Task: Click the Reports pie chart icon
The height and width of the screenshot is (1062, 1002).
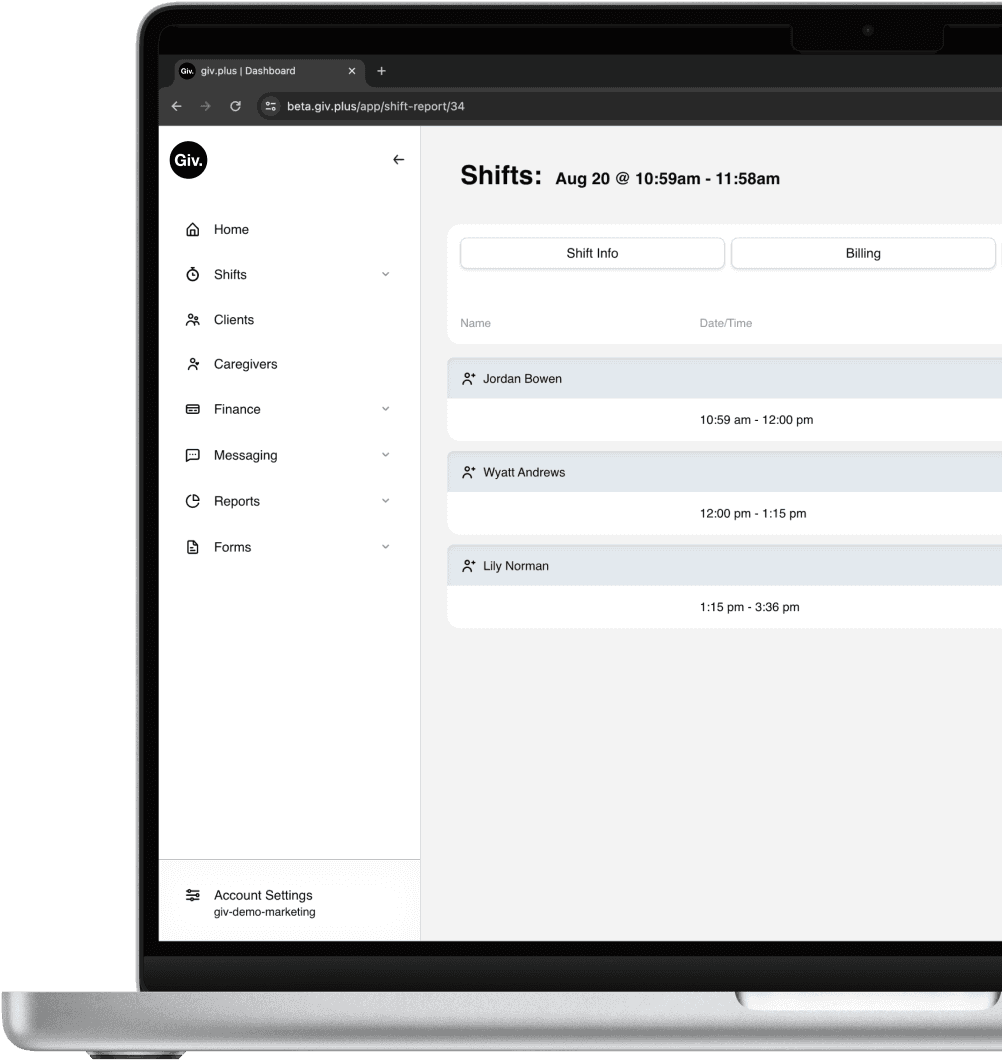Action: (192, 500)
